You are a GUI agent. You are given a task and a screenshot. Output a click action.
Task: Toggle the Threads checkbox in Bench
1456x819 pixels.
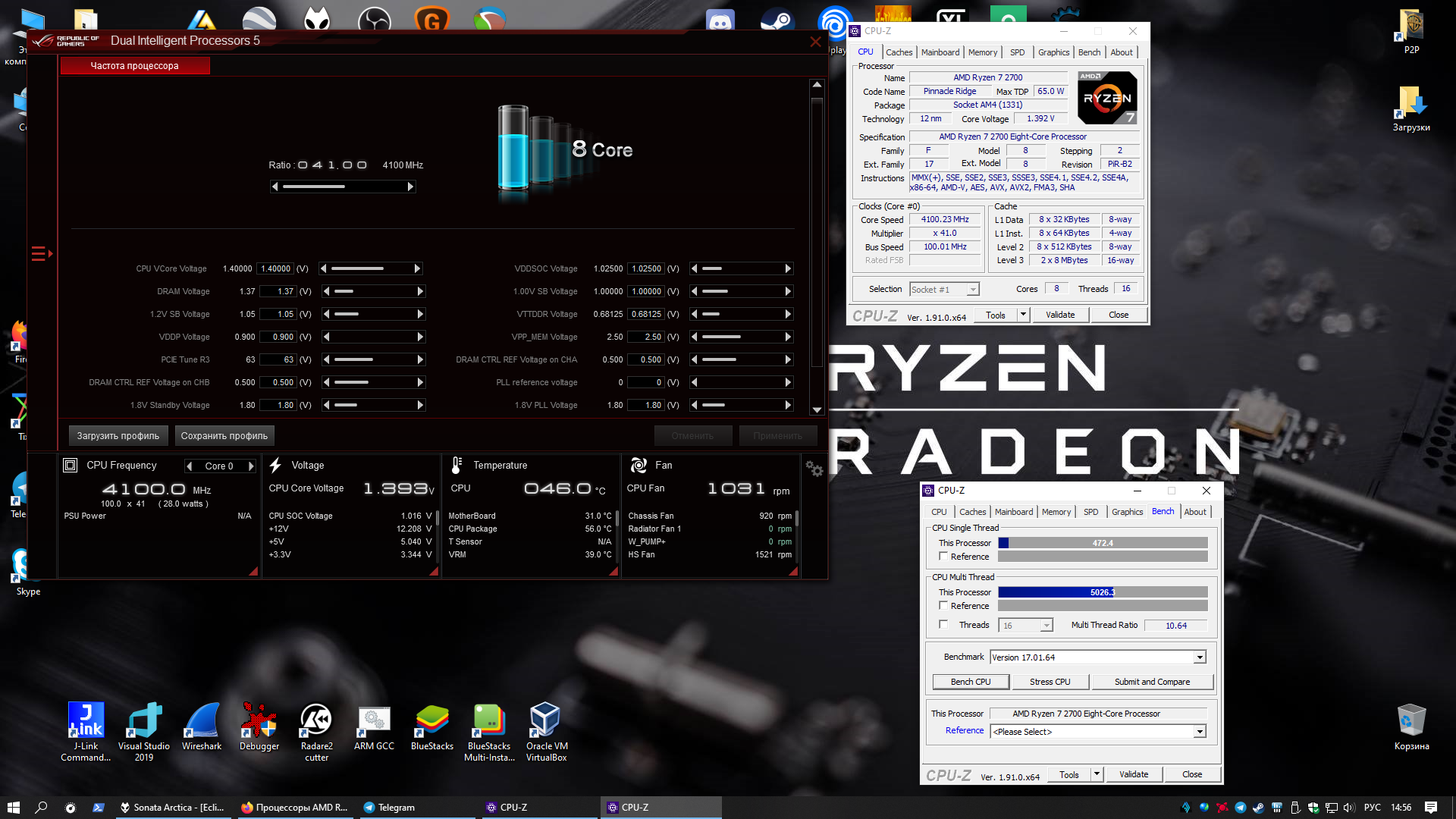coord(943,625)
